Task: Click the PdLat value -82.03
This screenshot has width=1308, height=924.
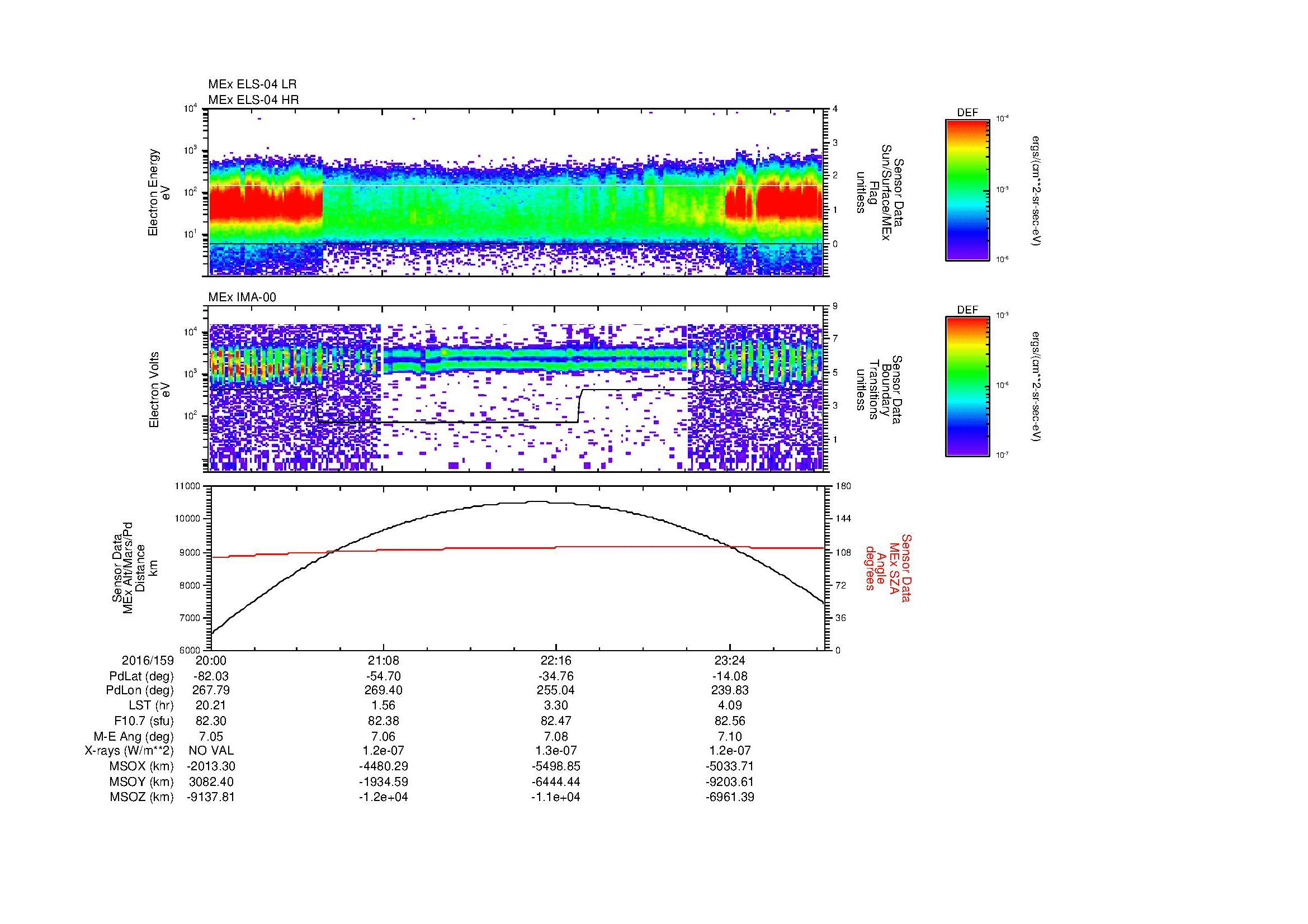Action: coord(211,676)
